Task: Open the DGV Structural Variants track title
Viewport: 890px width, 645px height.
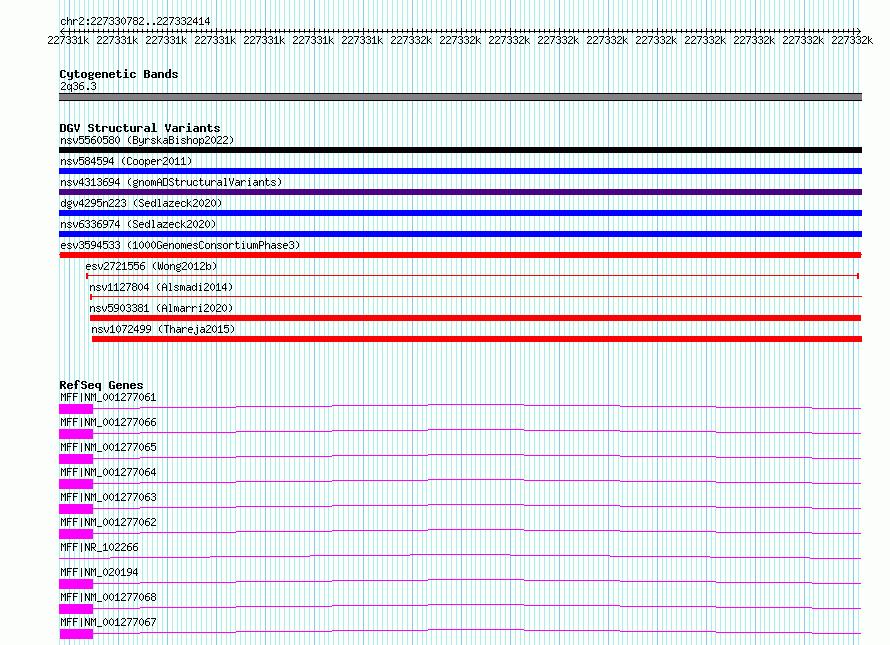Action: coord(140,128)
